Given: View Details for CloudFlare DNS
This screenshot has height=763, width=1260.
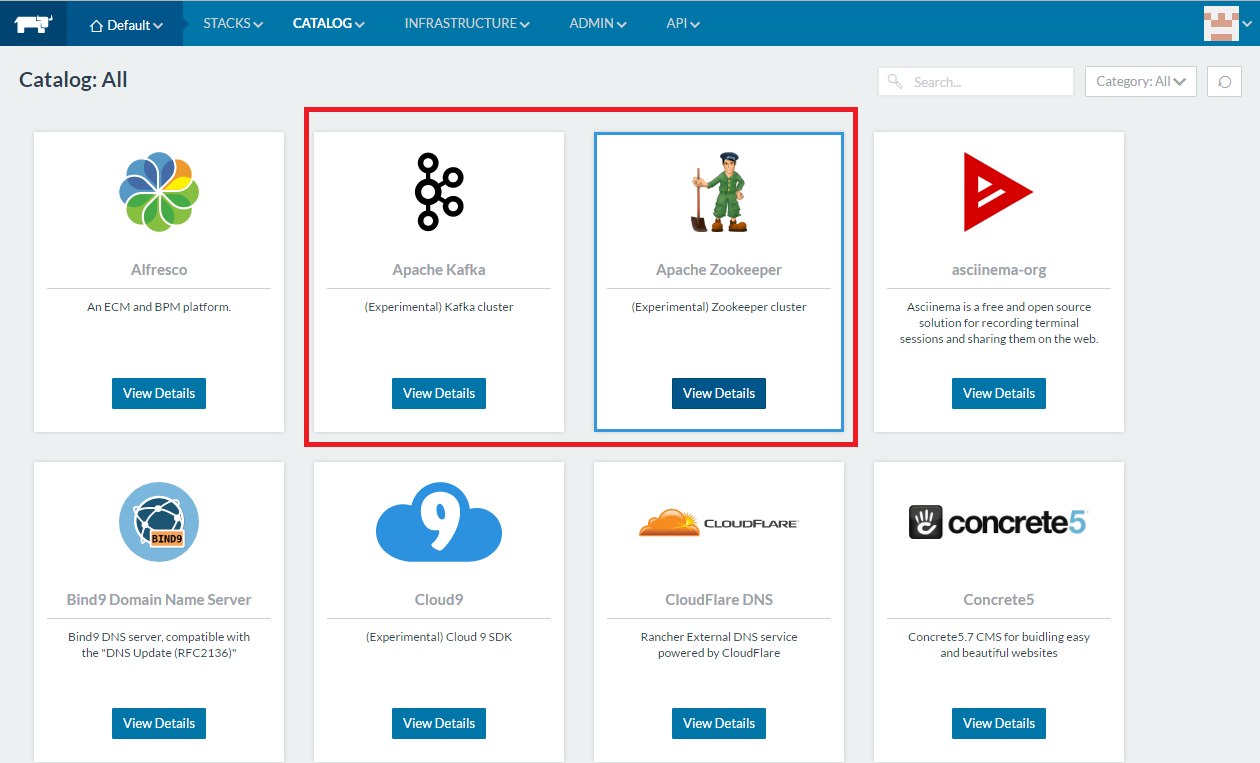Looking at the screenshot, I should [x=719, y=723].
